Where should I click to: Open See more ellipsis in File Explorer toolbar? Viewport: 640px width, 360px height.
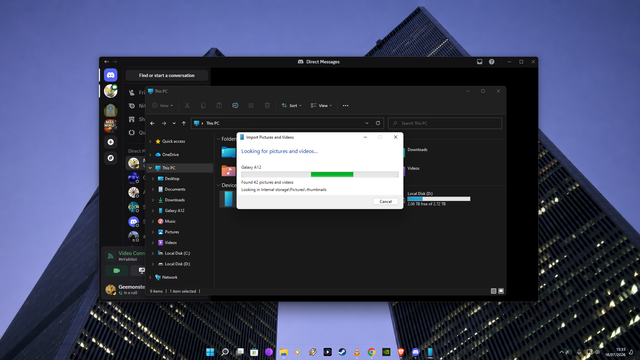346,105
